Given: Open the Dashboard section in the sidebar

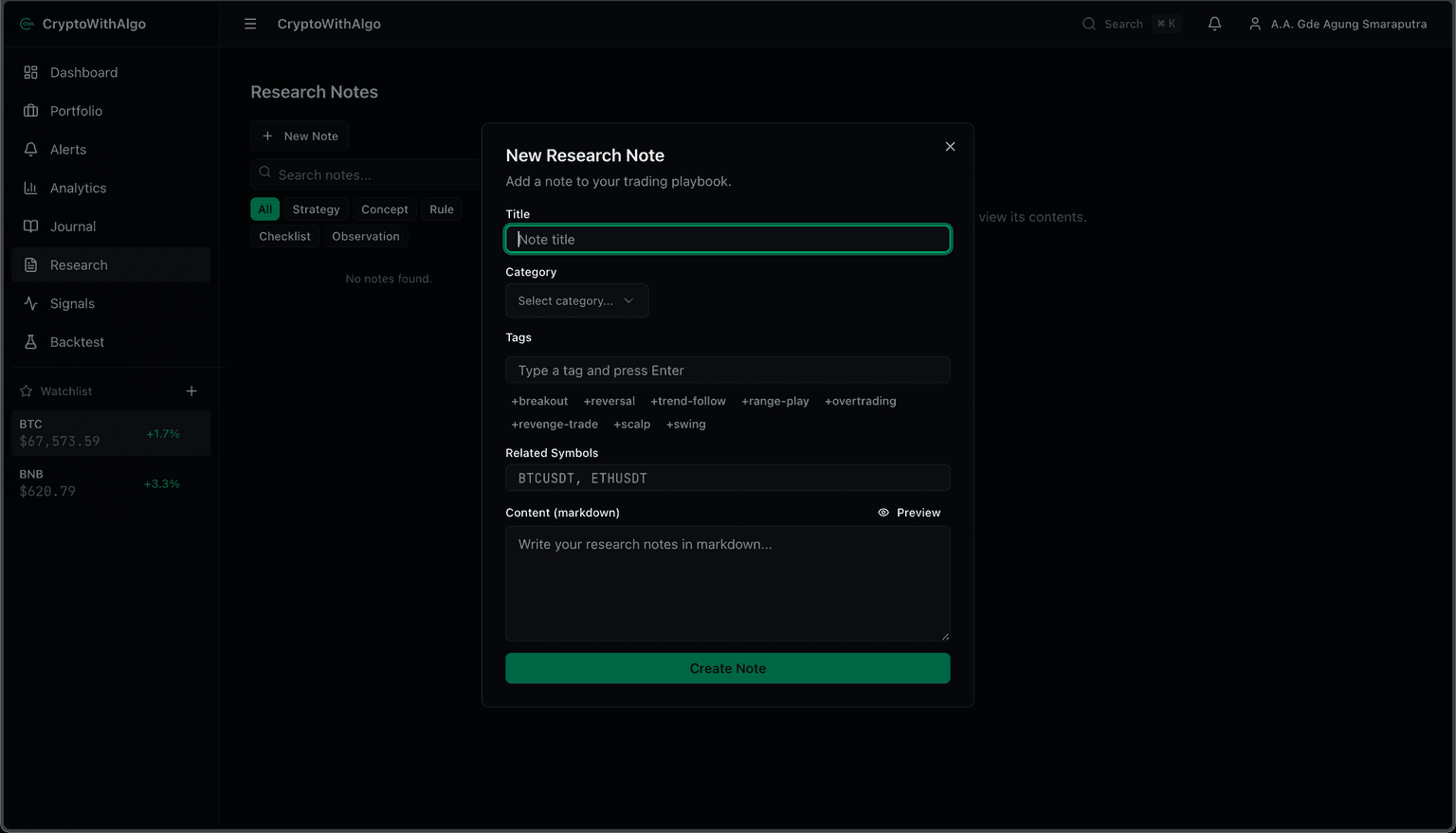Looking at the screenshot, I should (x=83, y=72).
